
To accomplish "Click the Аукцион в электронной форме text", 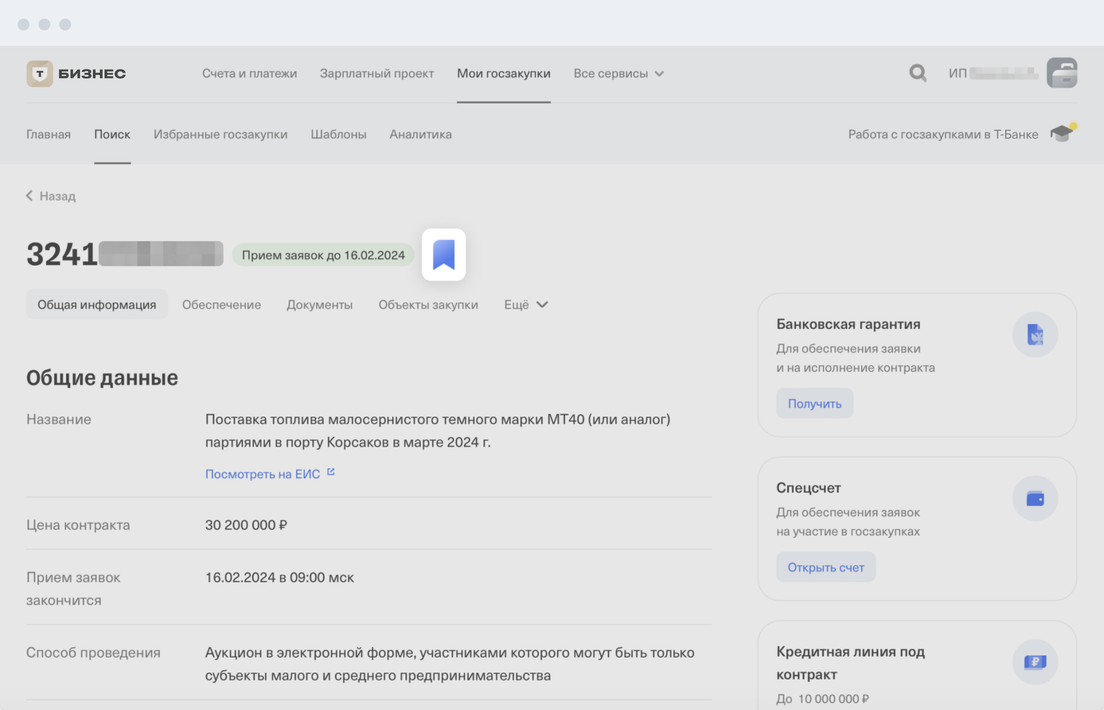I will (x=450, y=664).
